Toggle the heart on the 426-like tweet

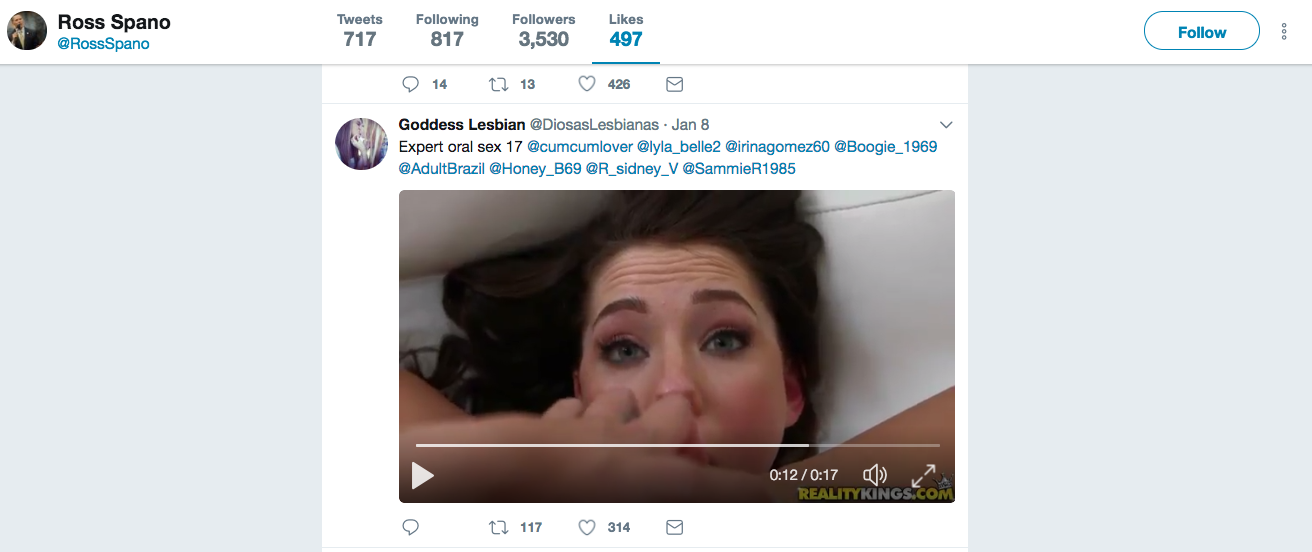[587, 84]
